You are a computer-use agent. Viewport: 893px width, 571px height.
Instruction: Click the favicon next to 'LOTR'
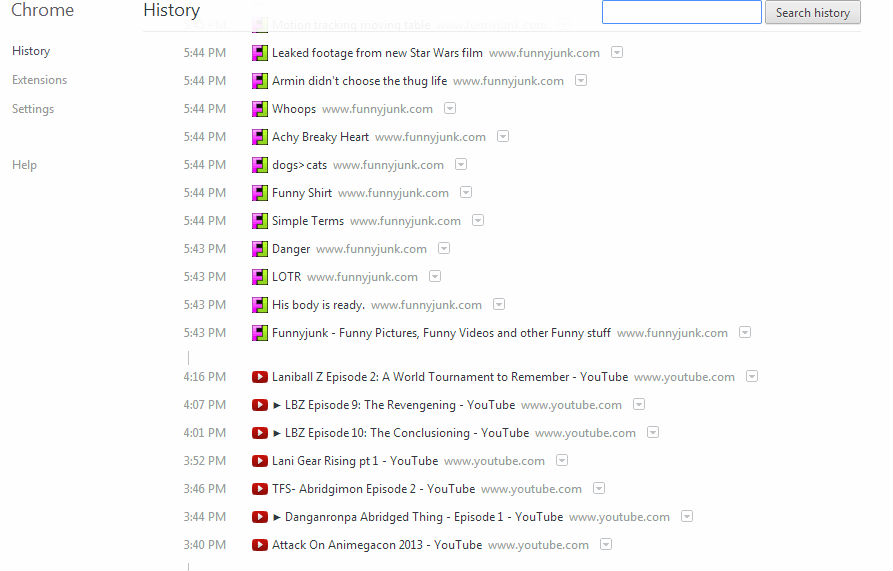260,277
